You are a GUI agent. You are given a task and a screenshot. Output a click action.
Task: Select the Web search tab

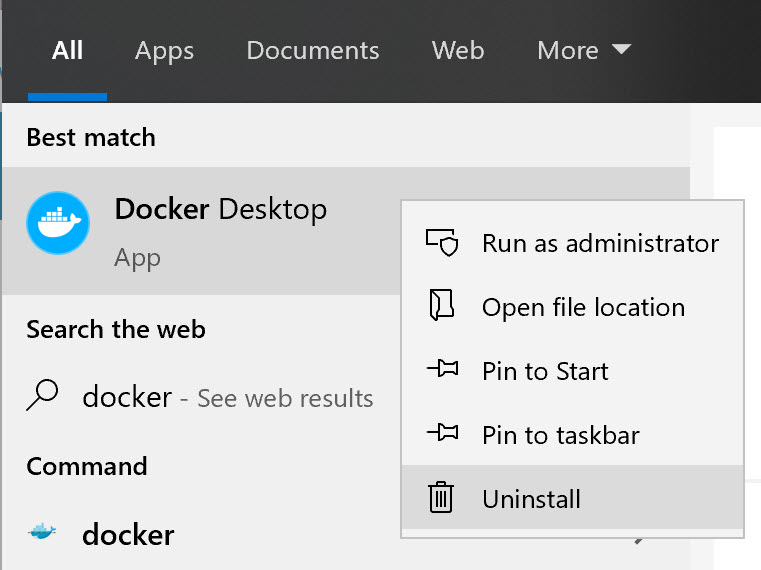(x=458, y=50)
